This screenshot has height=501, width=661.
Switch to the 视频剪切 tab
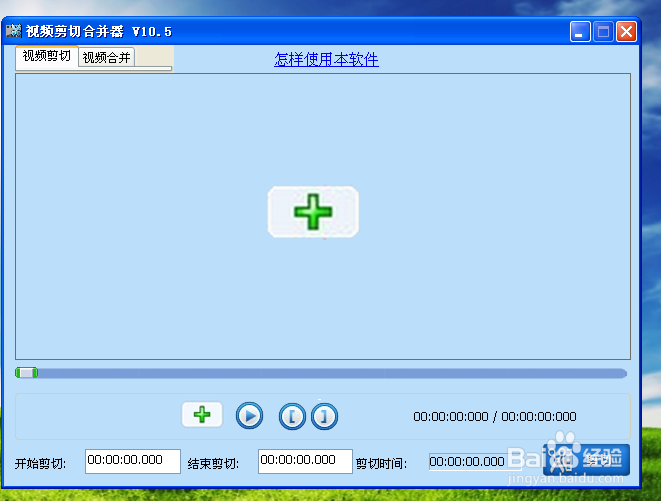click(x=47, y=56)
